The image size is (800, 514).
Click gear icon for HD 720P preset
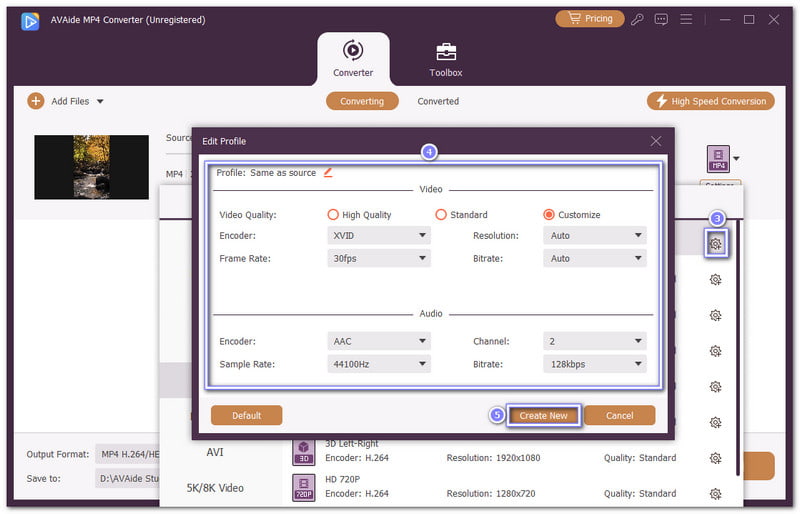click(x=715, y=493)
